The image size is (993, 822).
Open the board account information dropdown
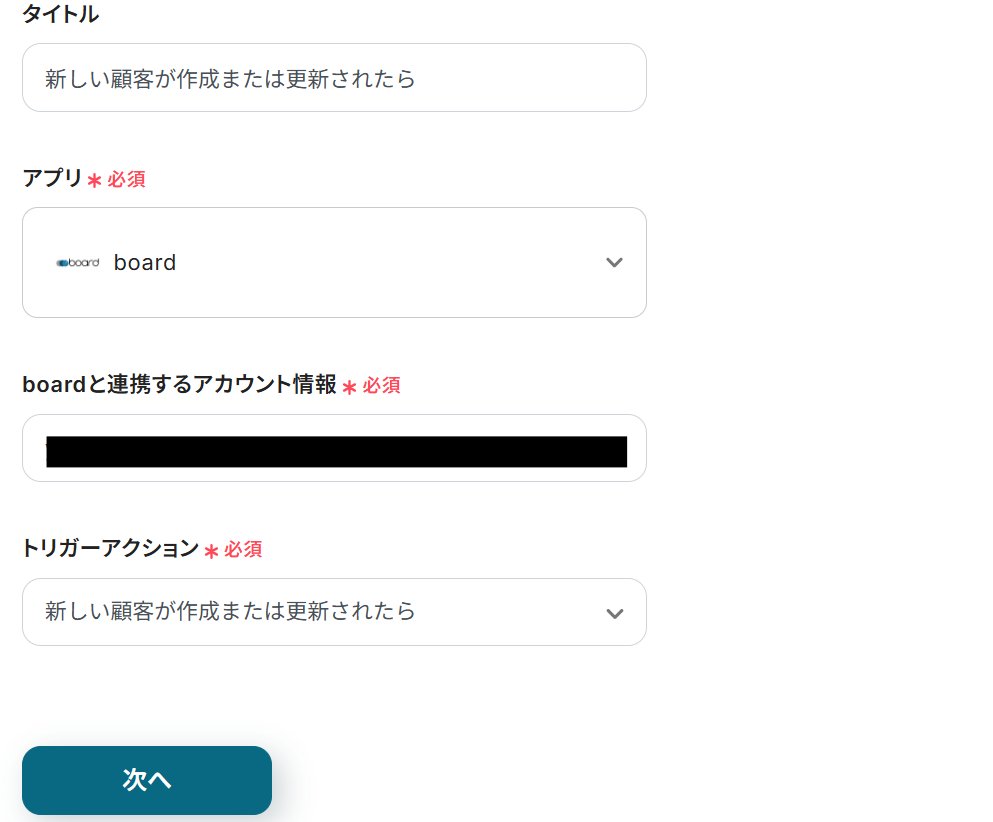coord(334,447)
